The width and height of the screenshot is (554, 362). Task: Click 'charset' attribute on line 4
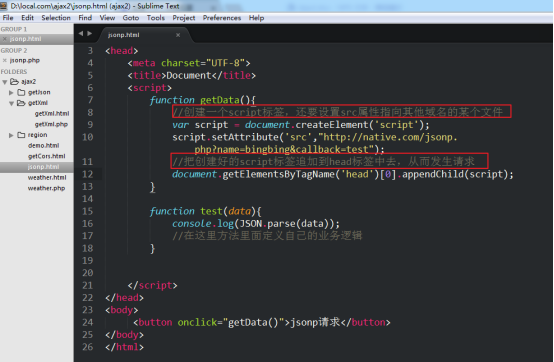point(181,63)
